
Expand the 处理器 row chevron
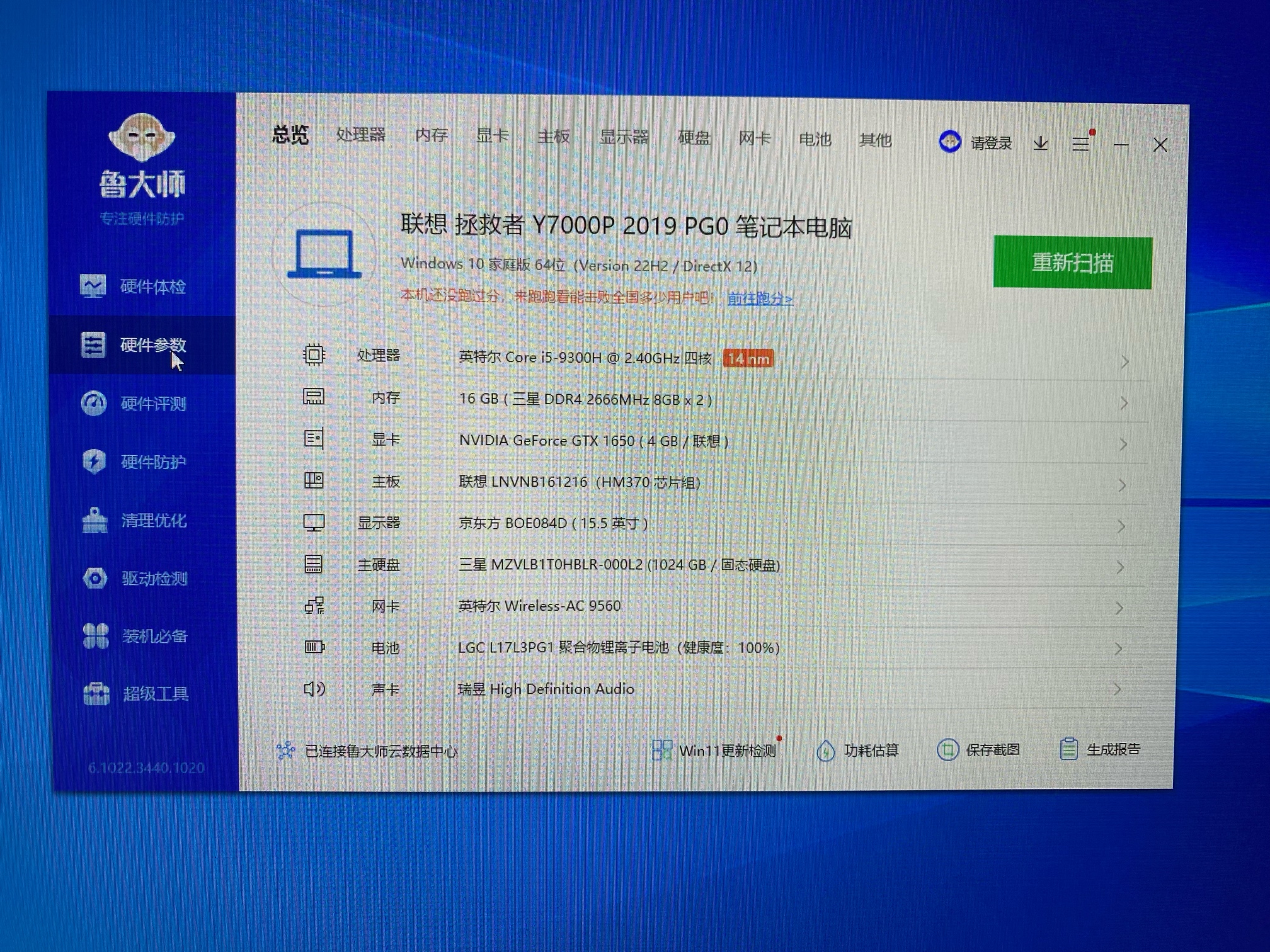tap(1124, 361)
